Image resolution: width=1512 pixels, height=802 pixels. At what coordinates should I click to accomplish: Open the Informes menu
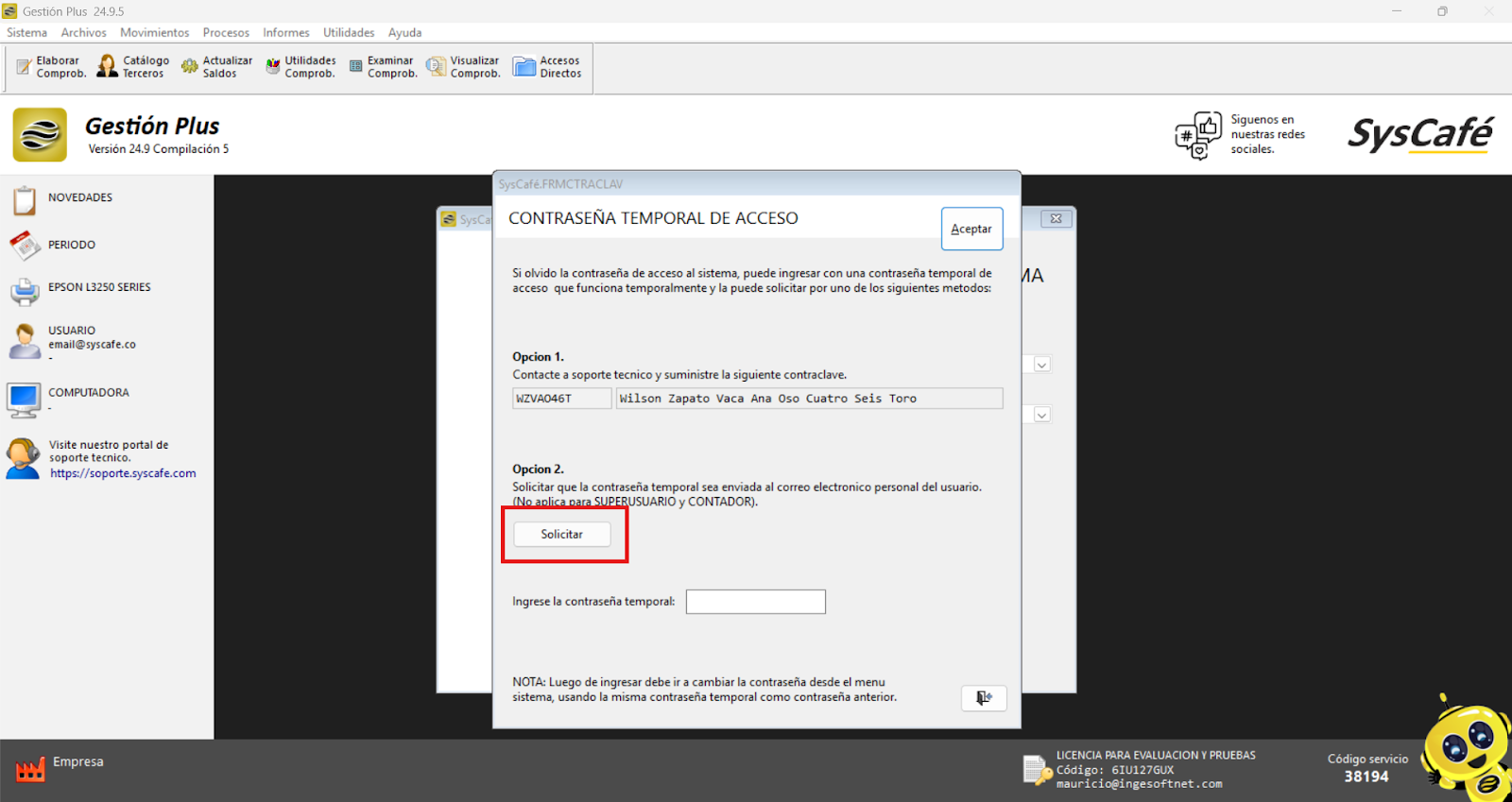click(x=285, y=32)
